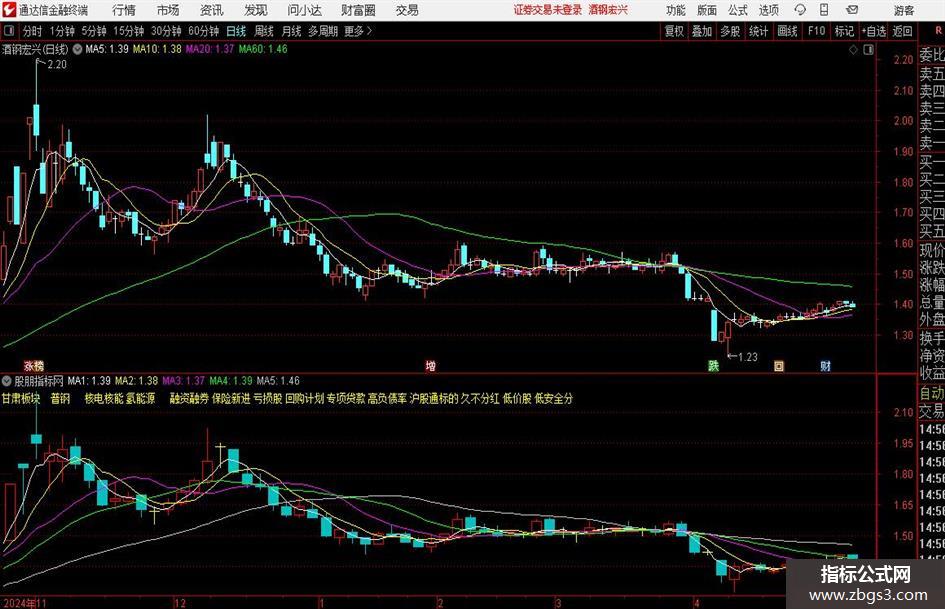Image resolution: width=945 pixels, height=609 pixels.
Task: Open the 公式 menu
Action: tap(738, 10)
